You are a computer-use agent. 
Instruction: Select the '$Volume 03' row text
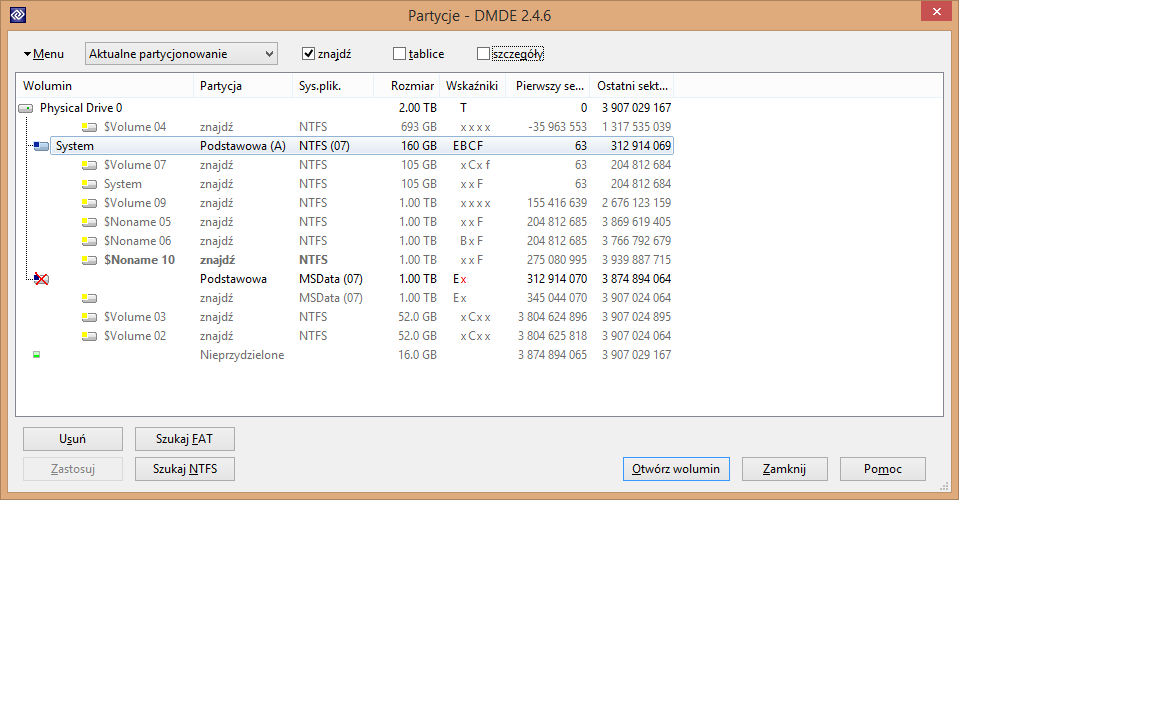[x=134, y=317]
